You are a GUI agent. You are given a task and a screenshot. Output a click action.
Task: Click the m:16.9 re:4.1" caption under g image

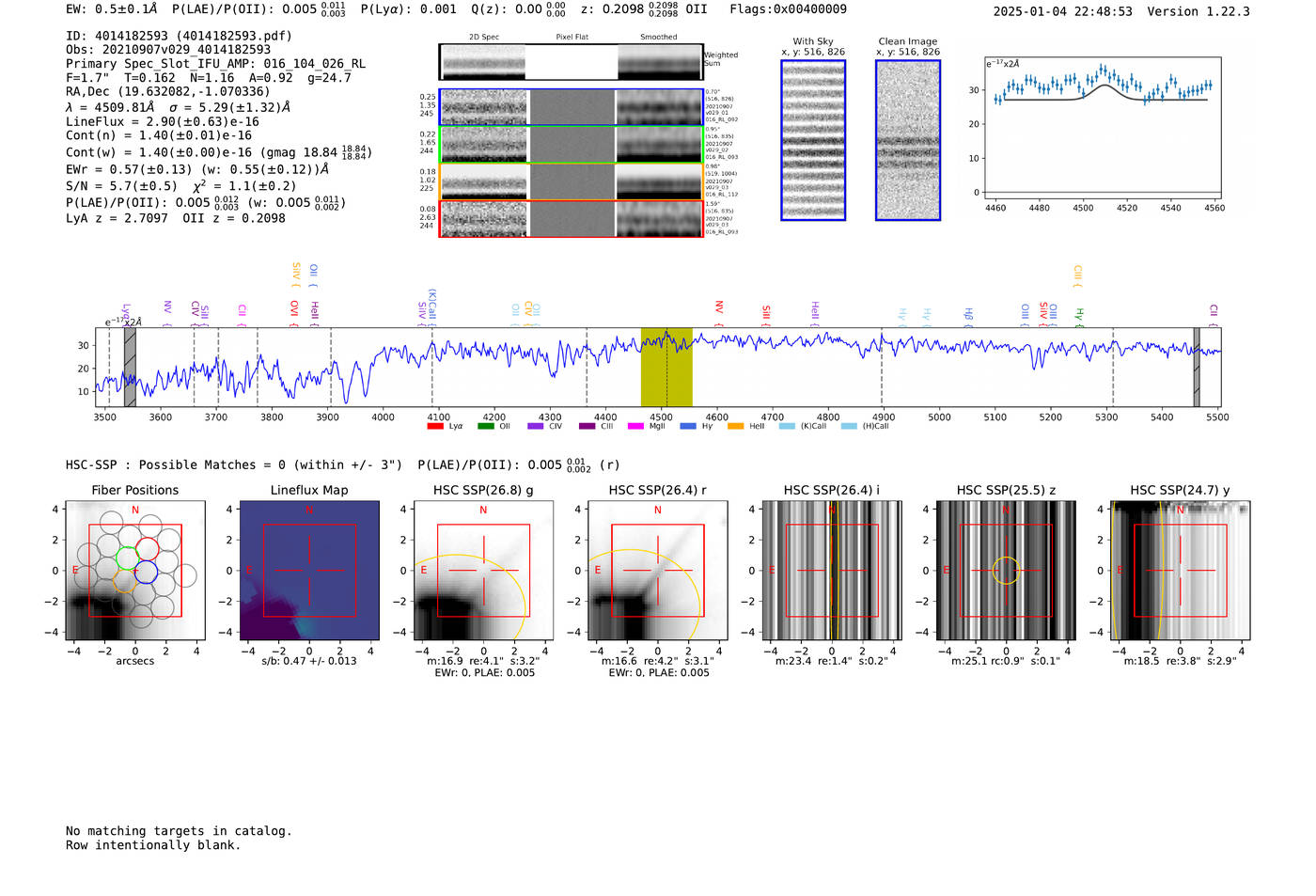(x=483, y=661)
